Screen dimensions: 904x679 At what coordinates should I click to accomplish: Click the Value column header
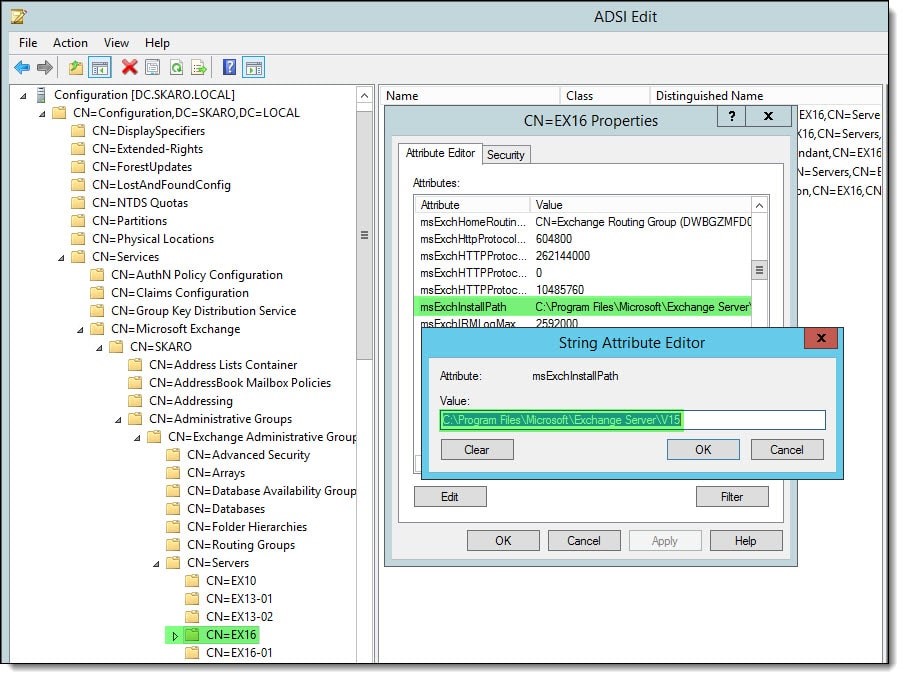pos(641,205)
